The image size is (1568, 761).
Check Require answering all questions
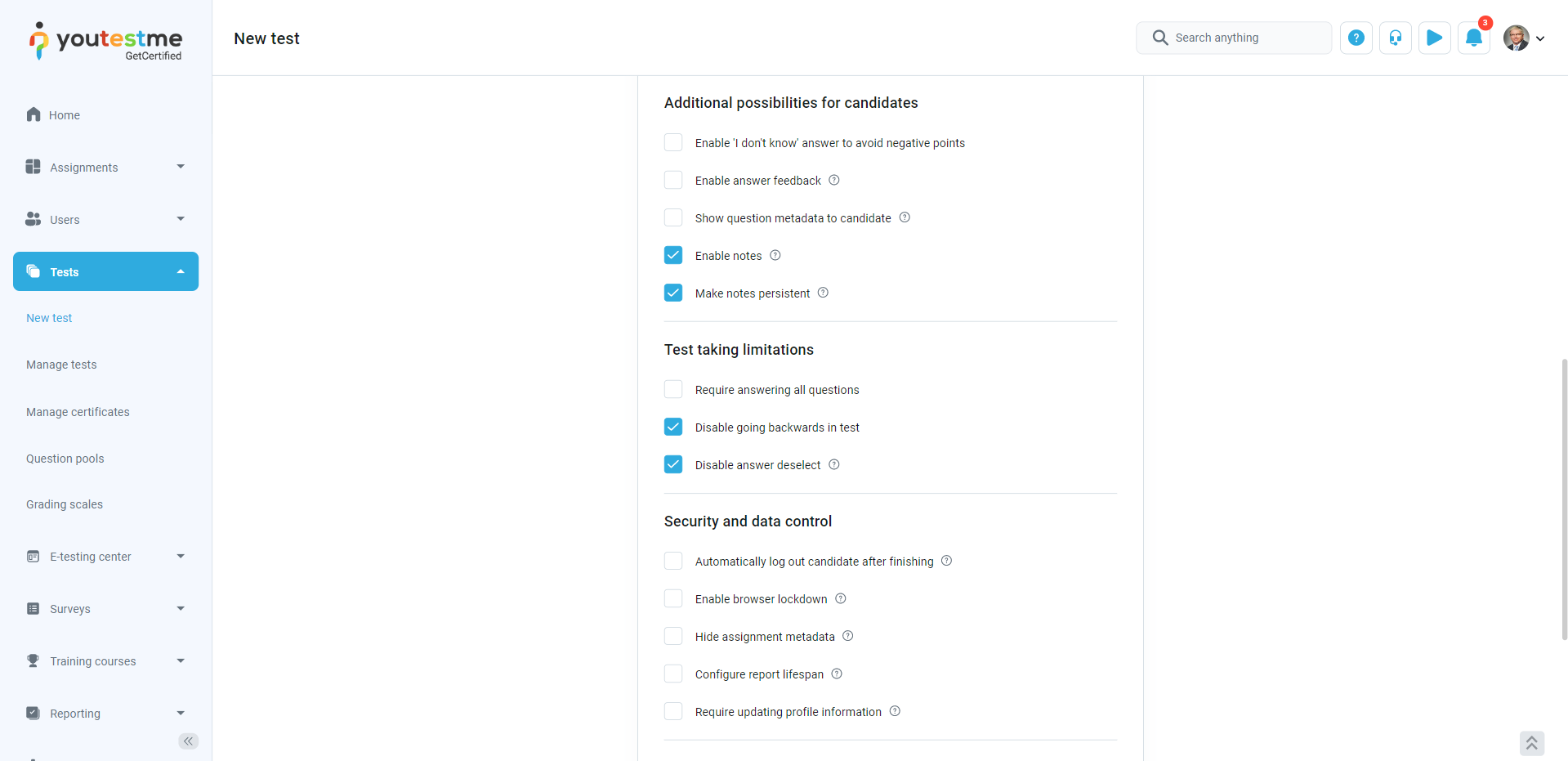tap(673, 389)
